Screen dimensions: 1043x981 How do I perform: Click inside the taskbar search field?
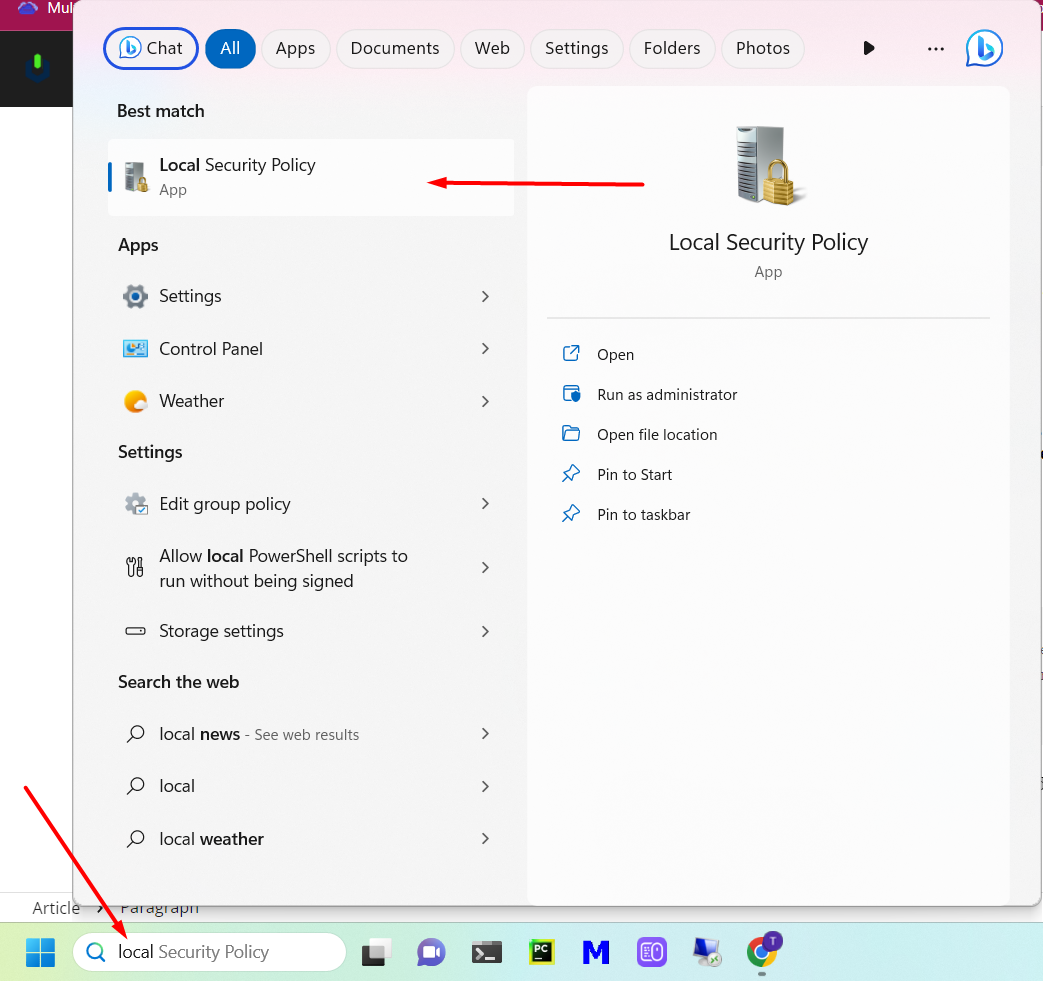[x=230, y=952]
